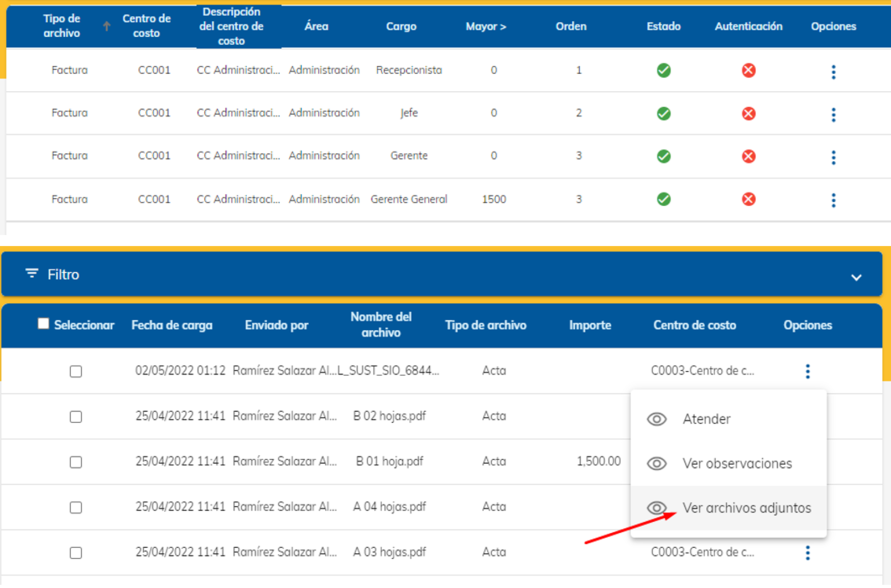The height and width of the screenshot is (588, 891).
Task: Check the box for the 02/05/2022 01:12 row
Action: (76, 372)
